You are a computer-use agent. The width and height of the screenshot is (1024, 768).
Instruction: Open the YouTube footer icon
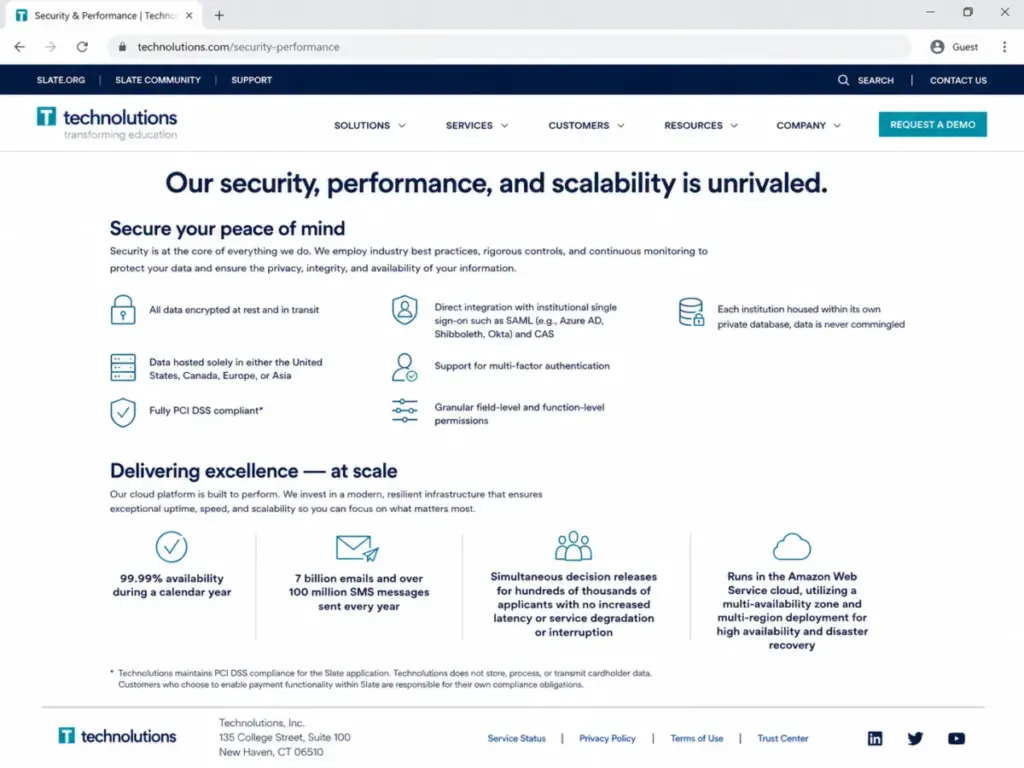(956, 738)
